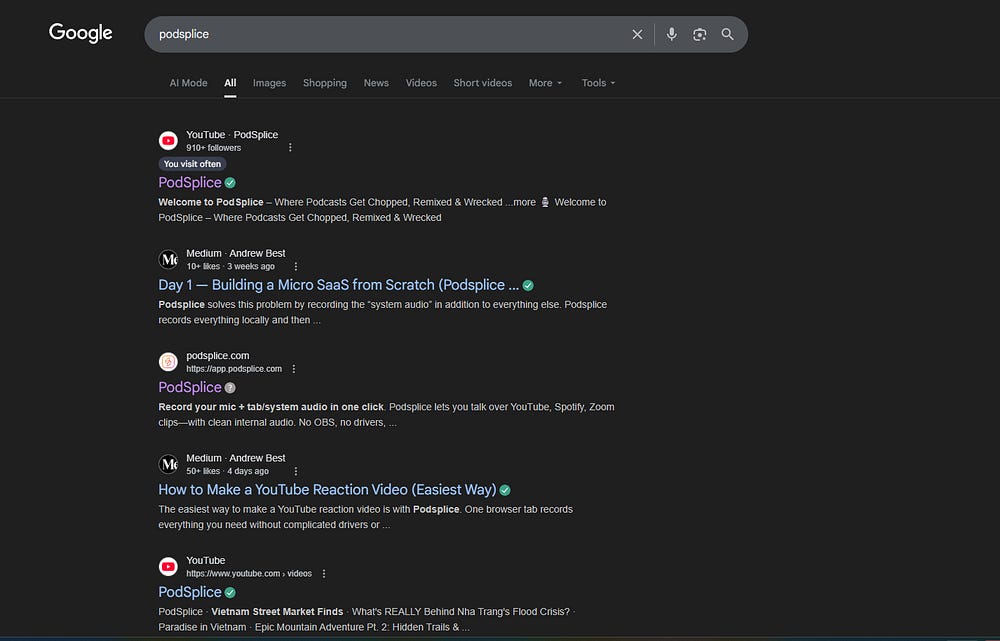The image size is (1000, 641).
Task: Click the magnifying glass search button
Action: pyautogui.click(x=728, y=34)
